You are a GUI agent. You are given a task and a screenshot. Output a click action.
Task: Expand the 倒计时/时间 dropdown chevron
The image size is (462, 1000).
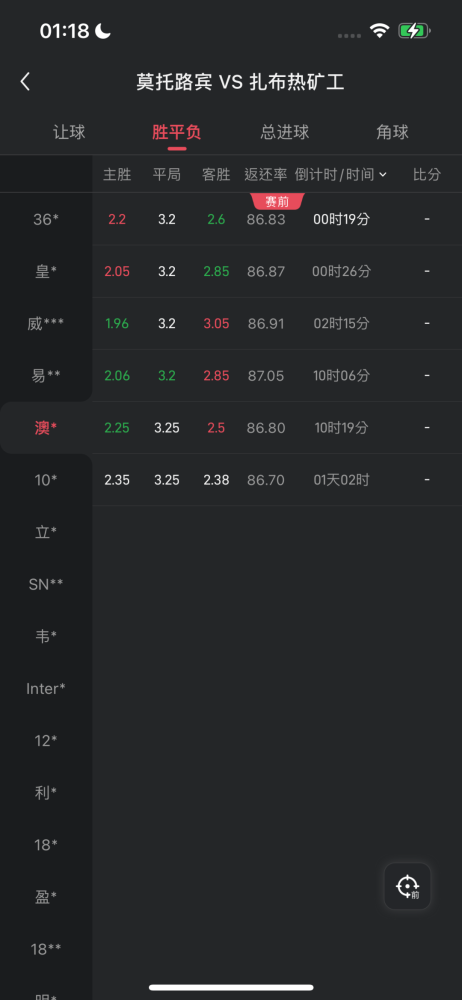coord(383,175)
